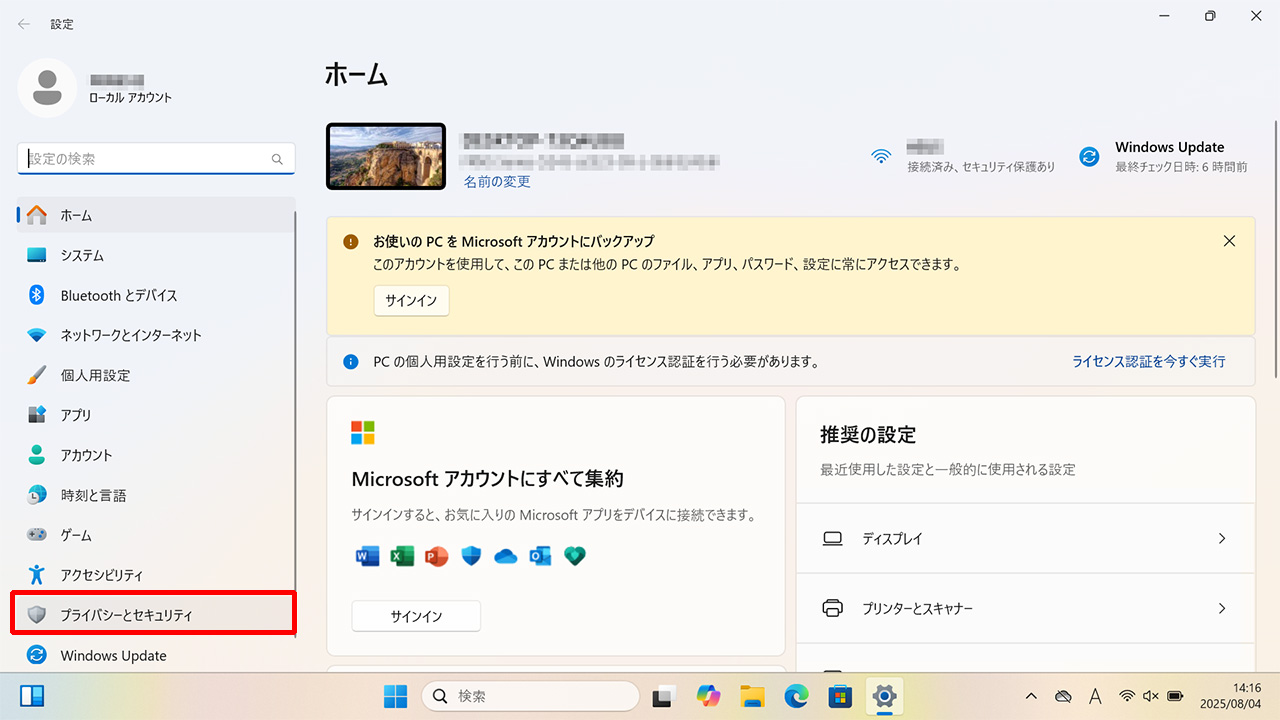Click the Settings gear taskbar icon
The image size is (1280, 720).
885,696
